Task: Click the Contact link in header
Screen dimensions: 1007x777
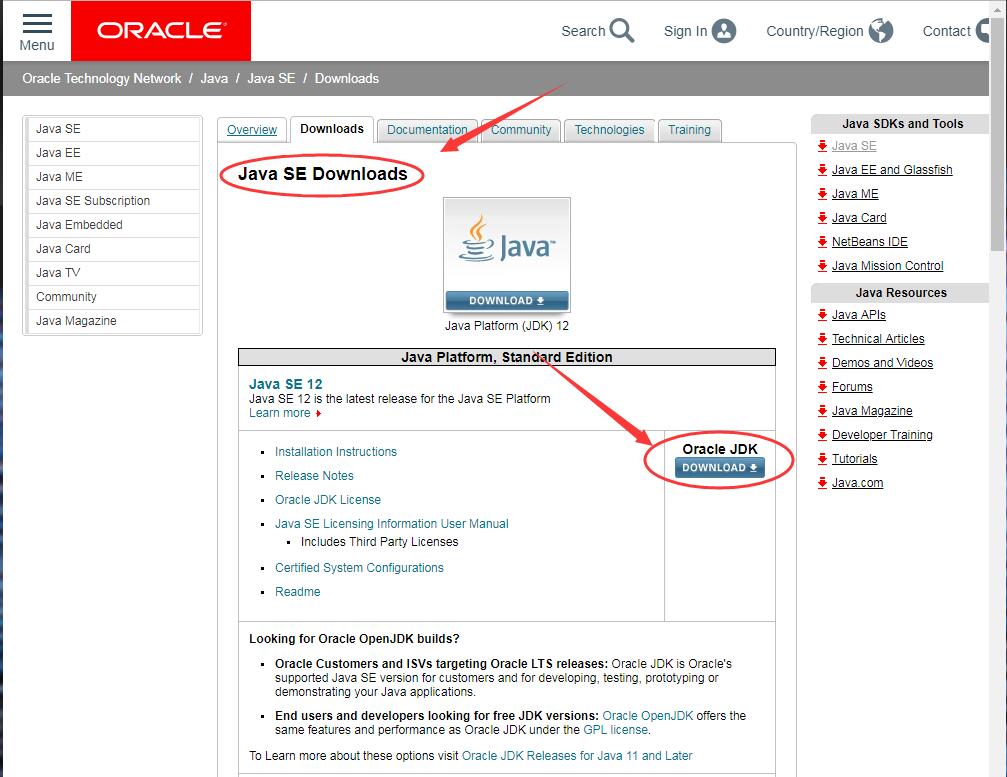Action: [x=947, y=31]
